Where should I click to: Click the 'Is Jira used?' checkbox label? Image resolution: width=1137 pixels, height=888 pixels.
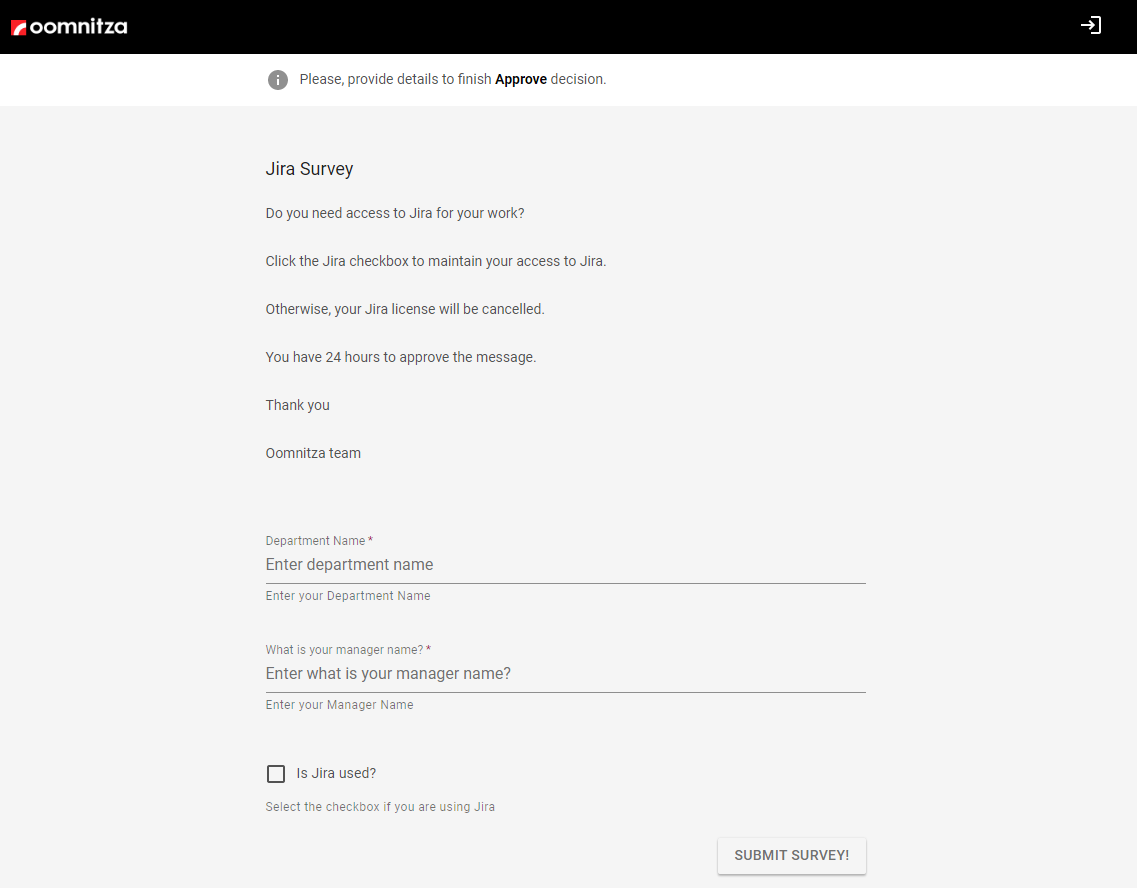point(336,774)
